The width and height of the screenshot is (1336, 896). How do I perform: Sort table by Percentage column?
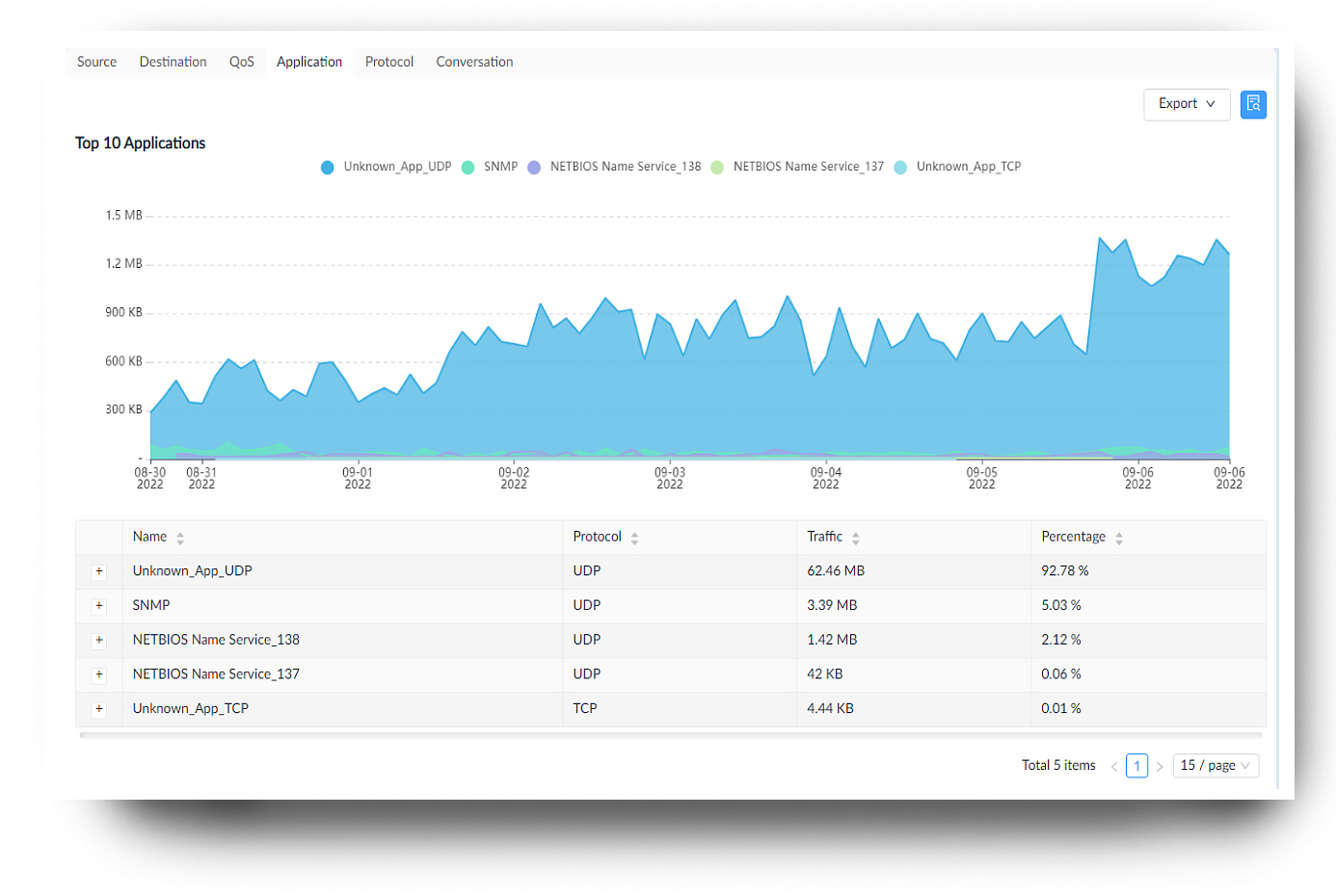[x=1119, y=539]
